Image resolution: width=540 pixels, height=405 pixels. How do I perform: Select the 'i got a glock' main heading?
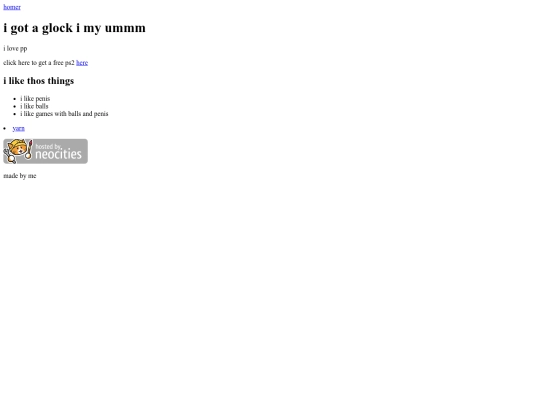[x=74, y=28]
